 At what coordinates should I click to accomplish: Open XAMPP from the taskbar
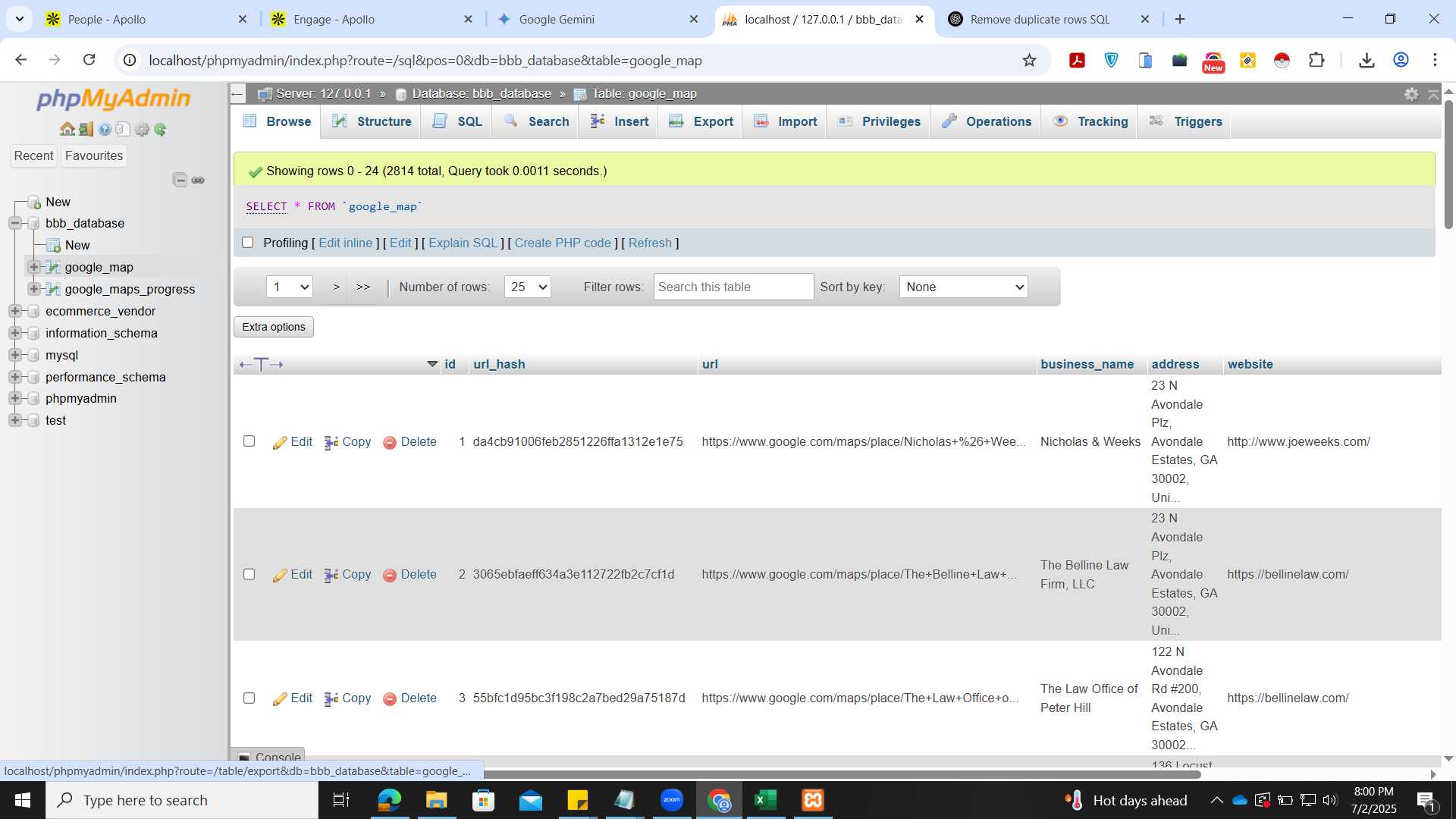813,800
